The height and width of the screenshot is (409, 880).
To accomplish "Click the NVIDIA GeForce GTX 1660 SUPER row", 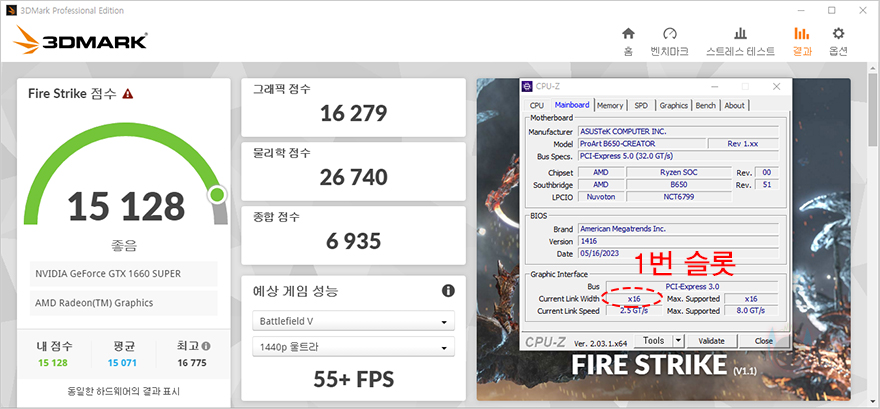I will tap(123, 274).
